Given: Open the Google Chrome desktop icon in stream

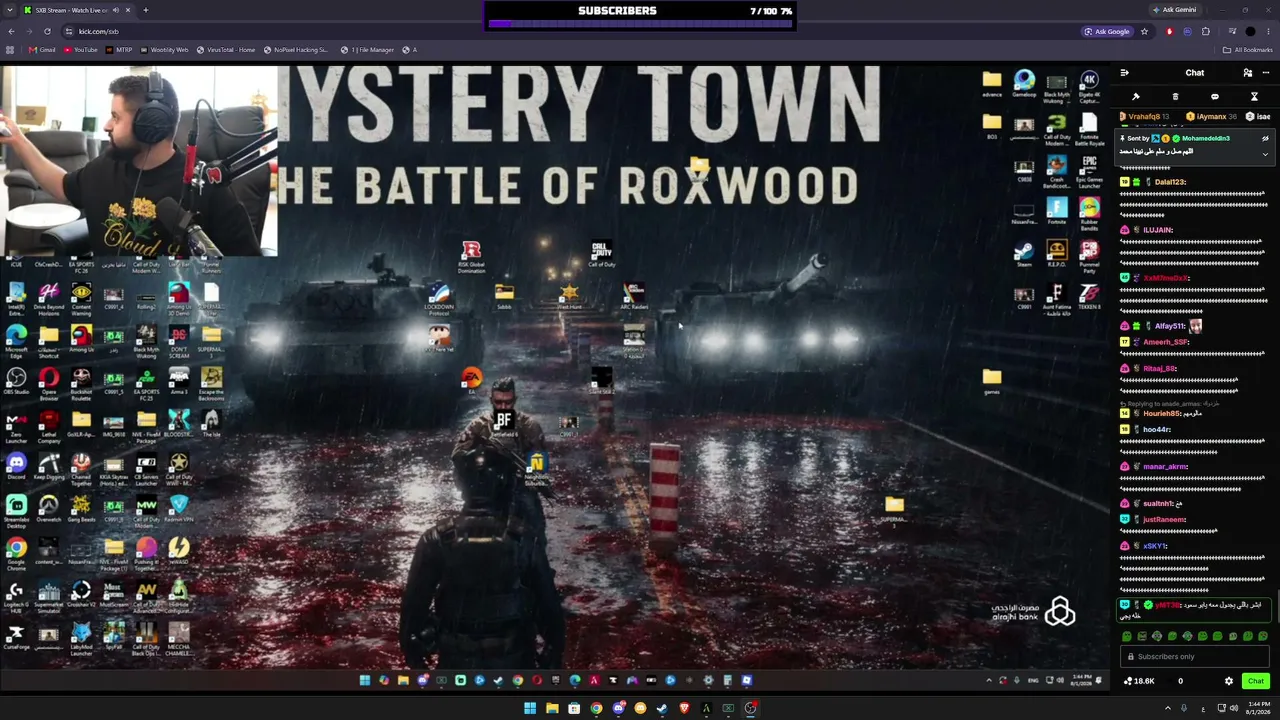Looking at the screenshot, I should tap(16, 551).
